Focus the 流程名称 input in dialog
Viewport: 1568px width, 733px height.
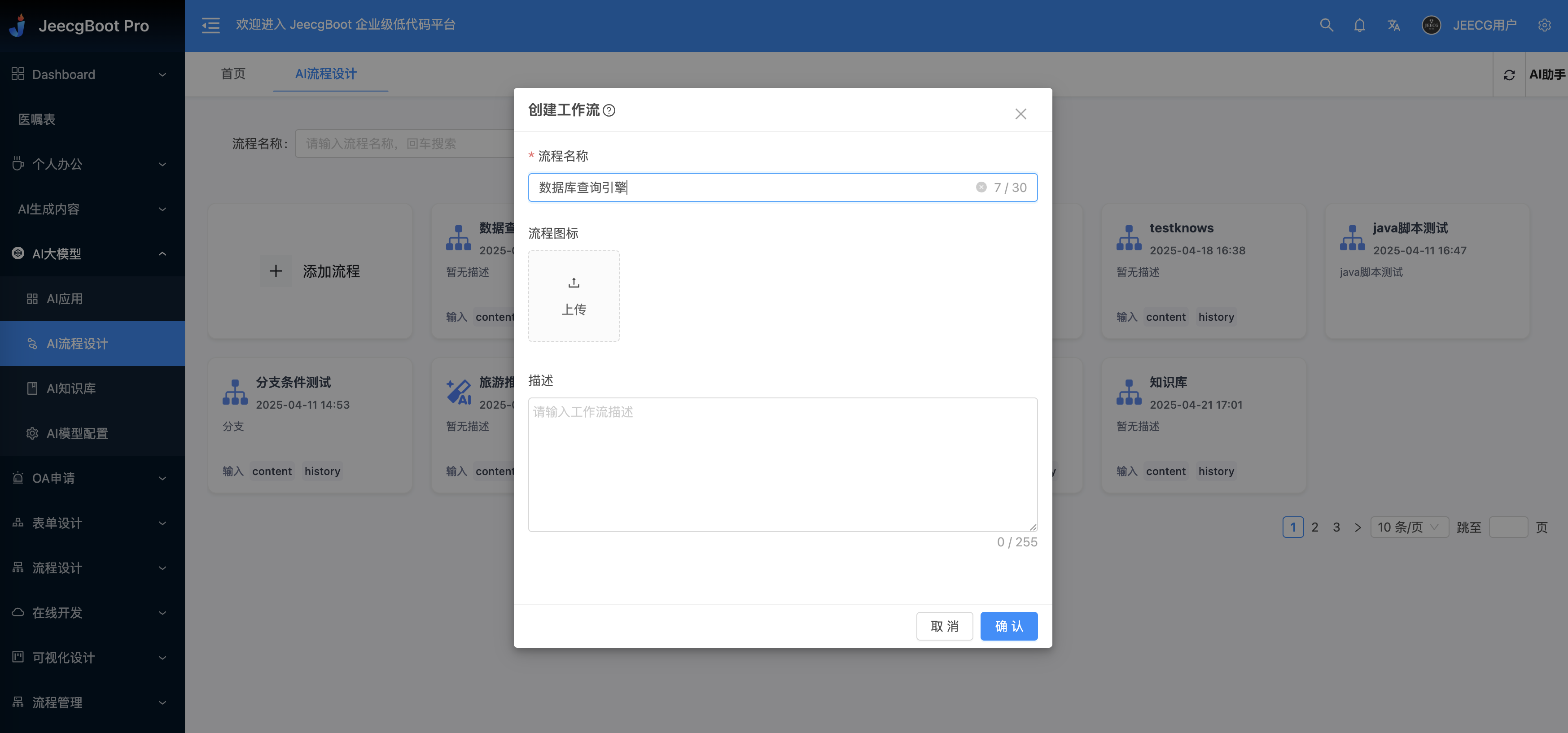(783, 187)
